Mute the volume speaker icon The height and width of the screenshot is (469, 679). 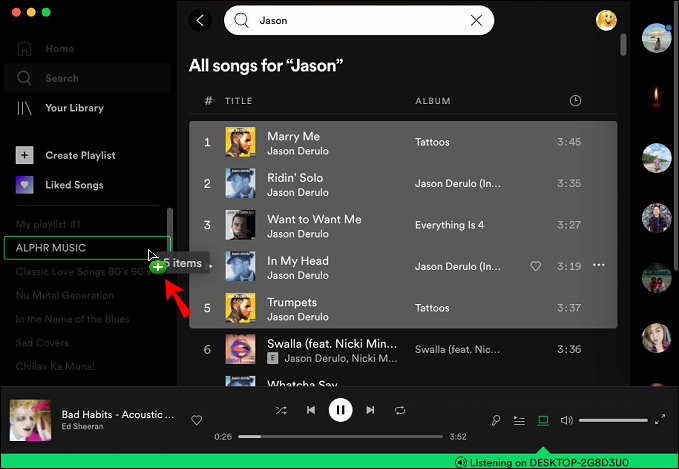click(x=567, y=421)
